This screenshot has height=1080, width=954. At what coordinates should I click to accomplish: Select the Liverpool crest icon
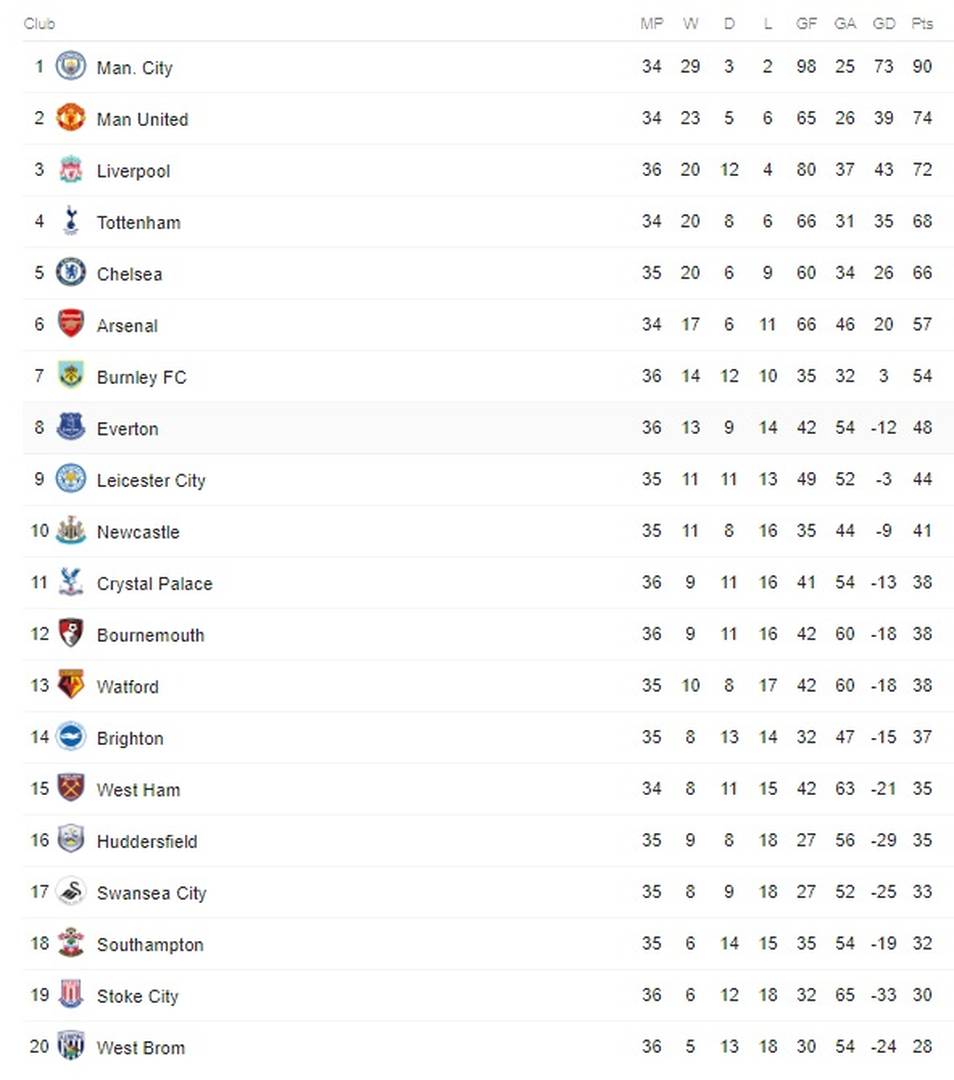[70, 169]
